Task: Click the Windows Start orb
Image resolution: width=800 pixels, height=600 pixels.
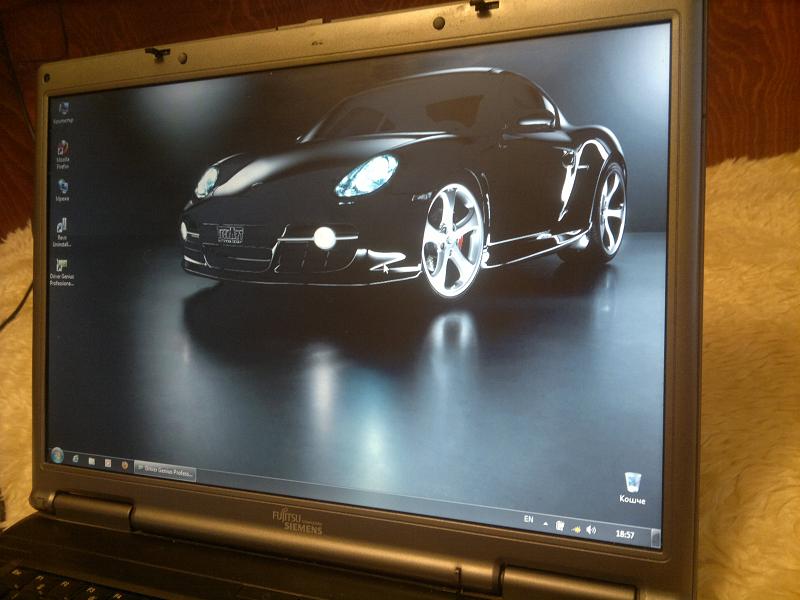Action: point(57,455)
